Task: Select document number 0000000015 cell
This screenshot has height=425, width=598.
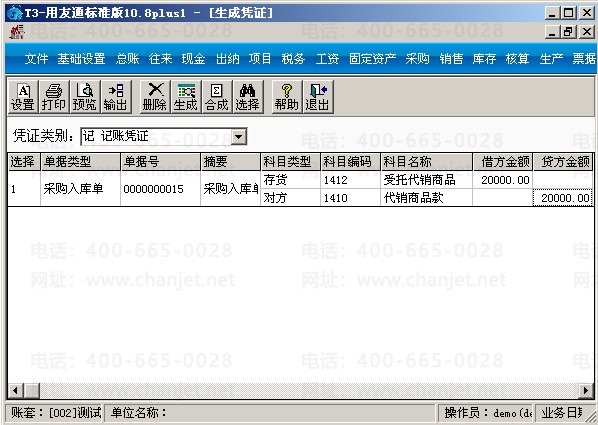Action: point(161,189)
